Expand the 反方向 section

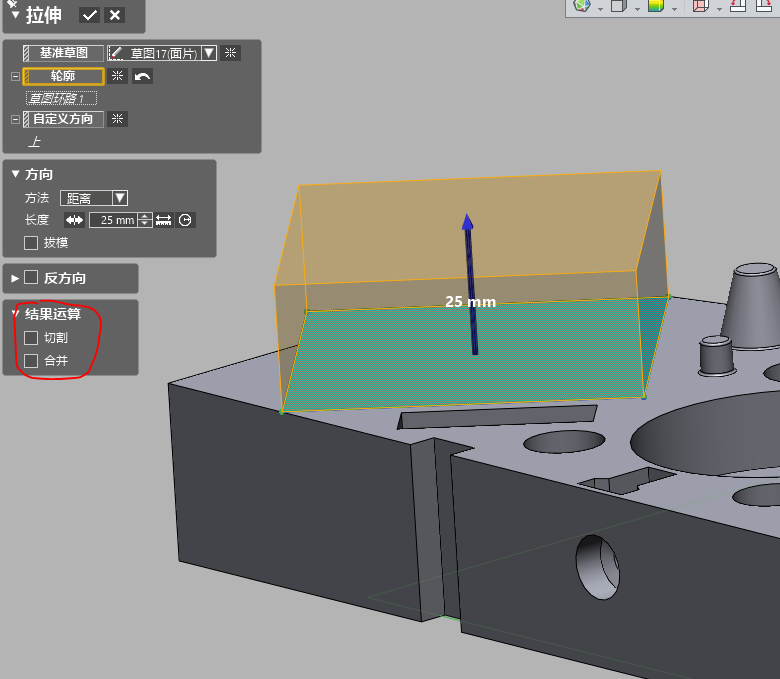point(15,278)
